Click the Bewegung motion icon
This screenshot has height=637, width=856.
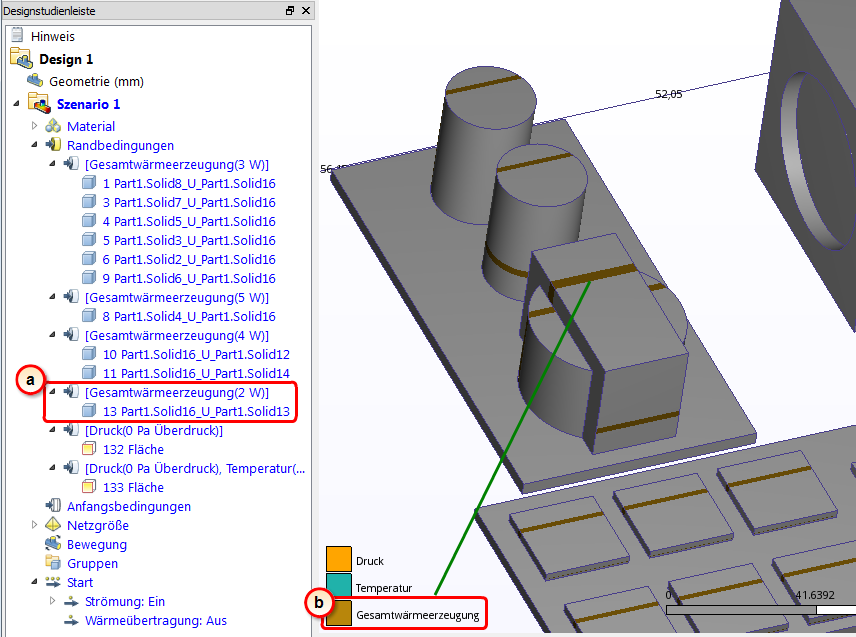point(53,544)
